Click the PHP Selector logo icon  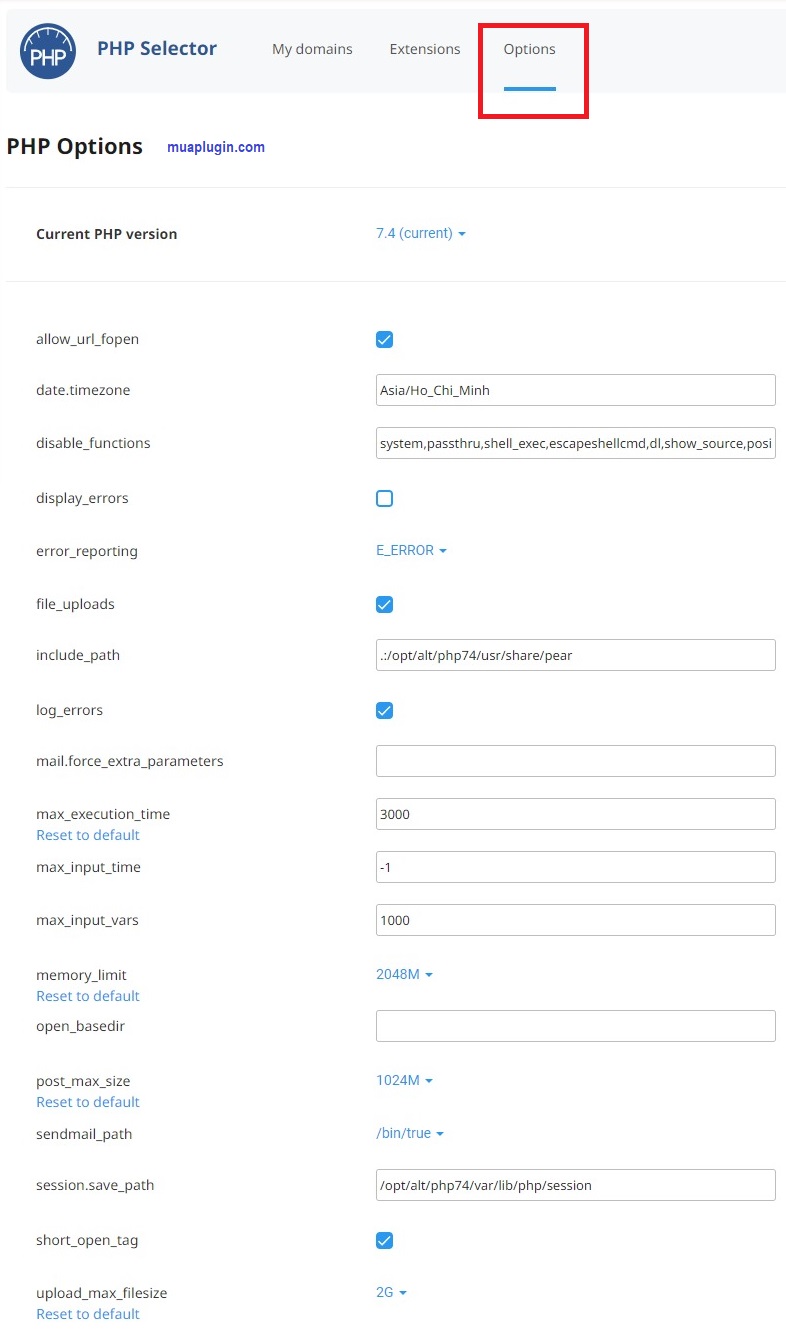pyautogui.click(x=48, y=51)
